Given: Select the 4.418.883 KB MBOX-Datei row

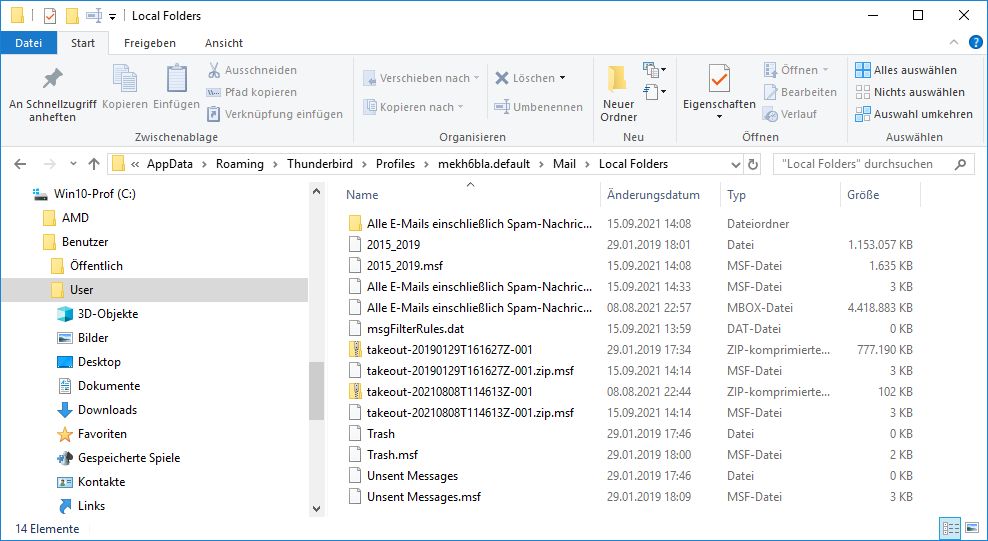Looking at the screenshot, I should coord(631,308).
